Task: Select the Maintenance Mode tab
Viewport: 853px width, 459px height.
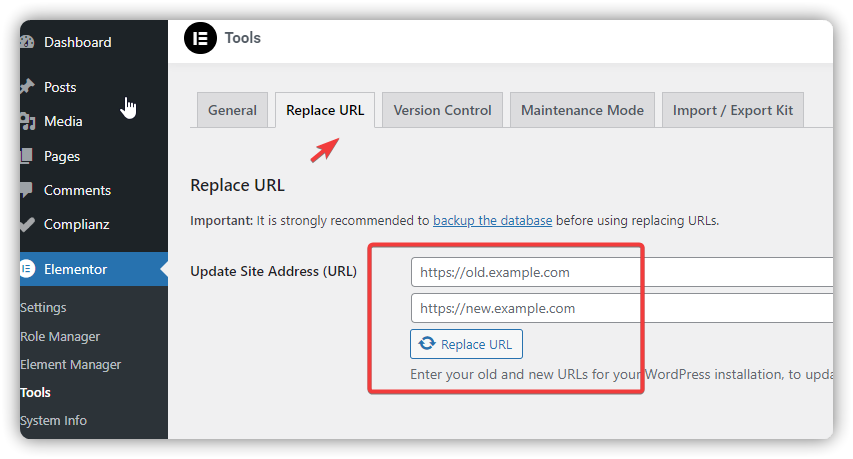Action: (582, 110)
